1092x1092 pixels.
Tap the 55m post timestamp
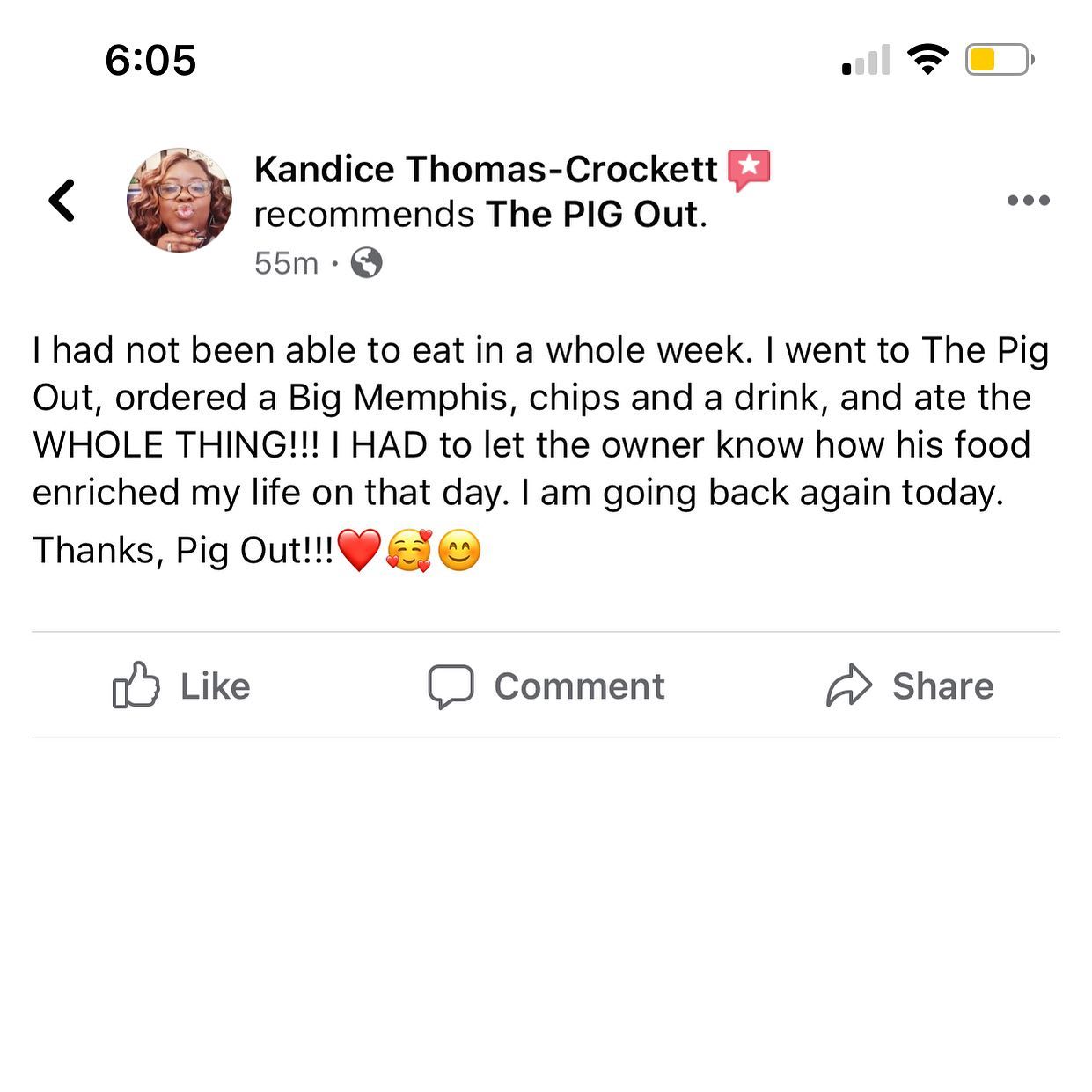[x=286, y=263]
